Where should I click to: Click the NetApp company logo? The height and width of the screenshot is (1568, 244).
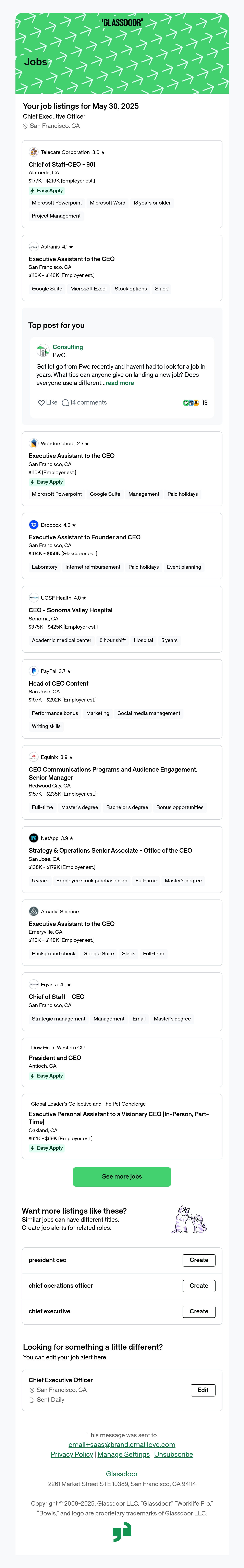34,838
